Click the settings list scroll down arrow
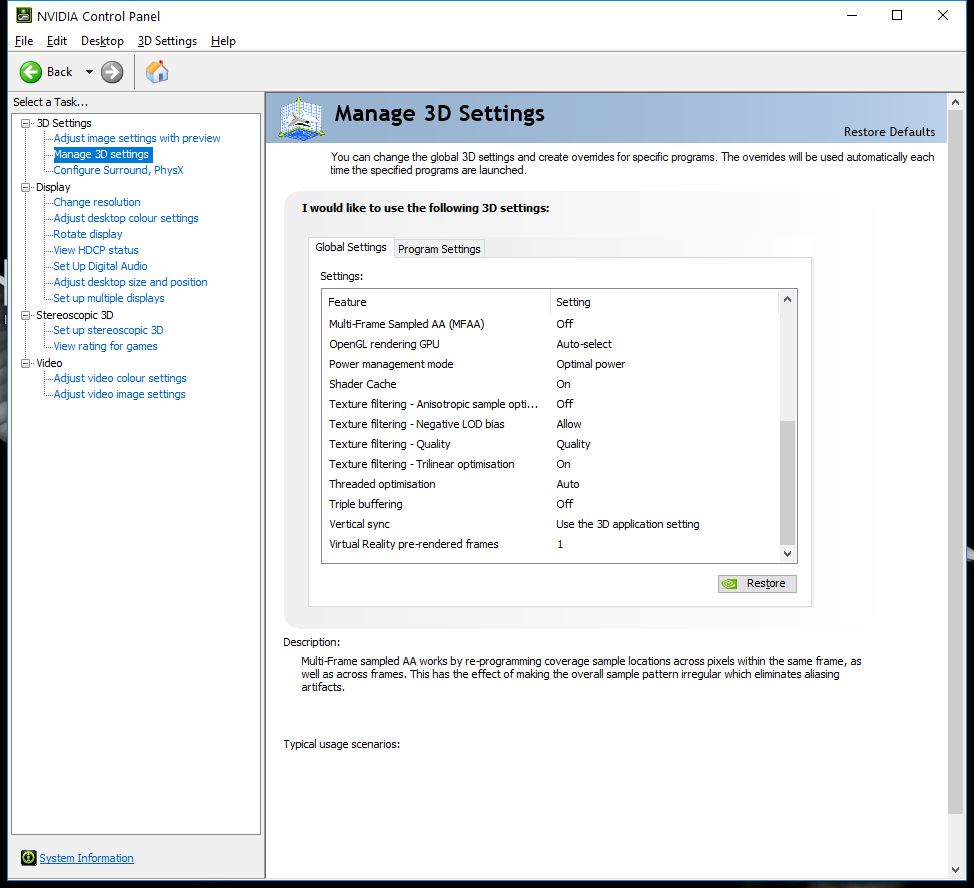The image size is (974, 888). tap(787, 554)
